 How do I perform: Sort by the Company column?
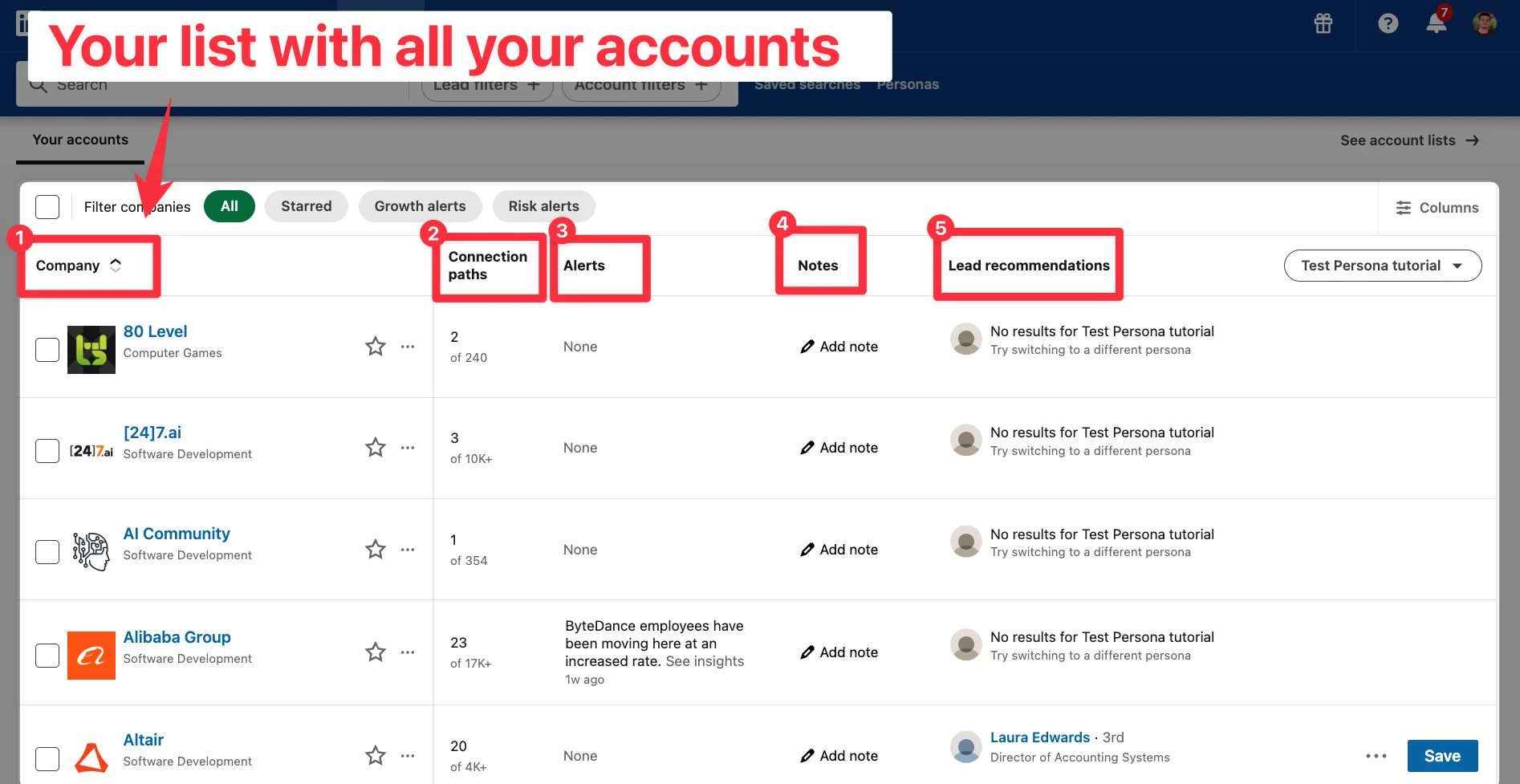click(79, 266)
